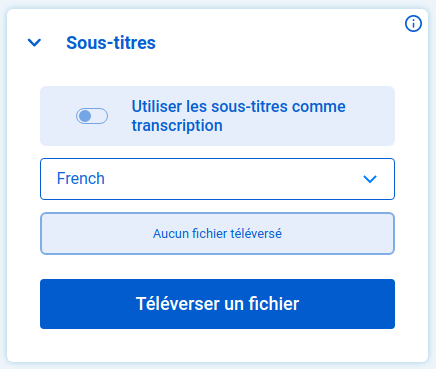This screenshot has width=436, height=369.
Task: Collapse the Sous-titres section chevron
Action: 34,43
